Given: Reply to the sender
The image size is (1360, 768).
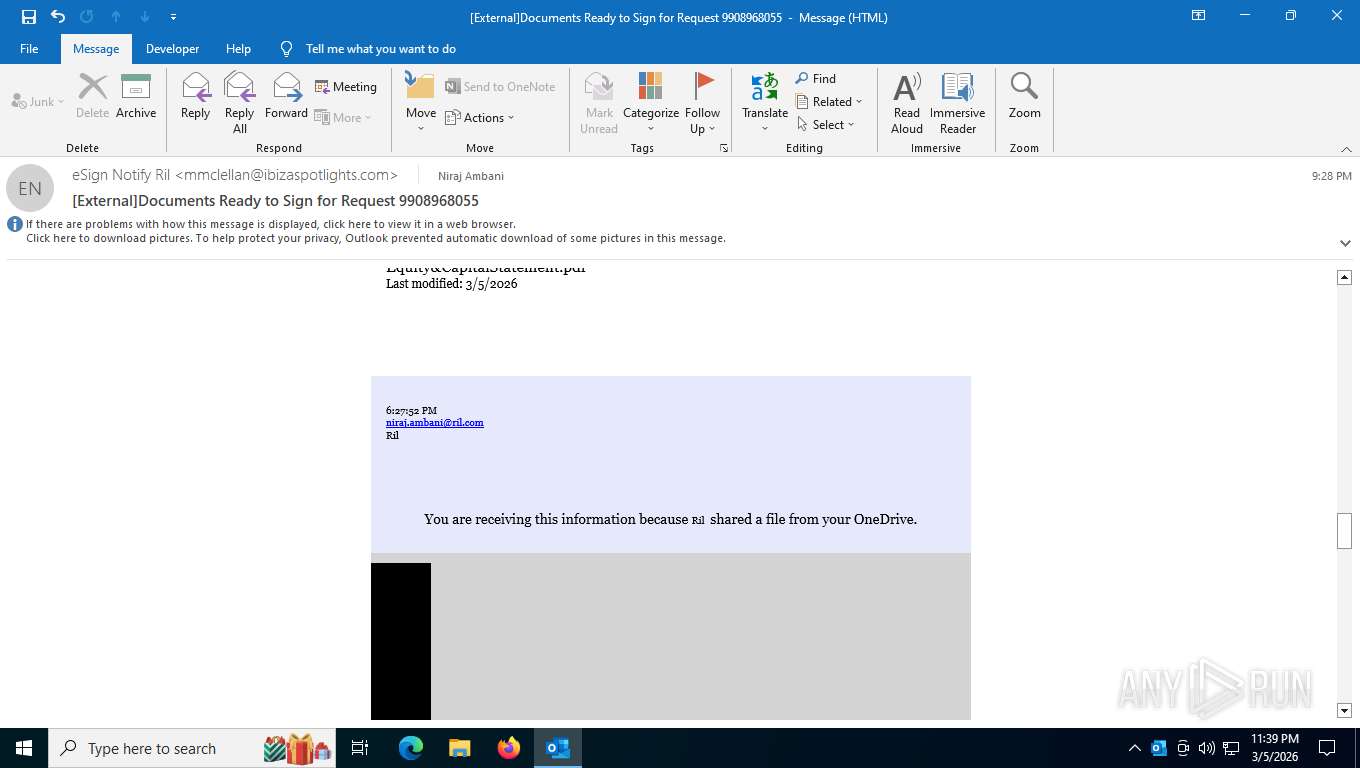Looking at the screenshot, I should click(x=195, y=96).
